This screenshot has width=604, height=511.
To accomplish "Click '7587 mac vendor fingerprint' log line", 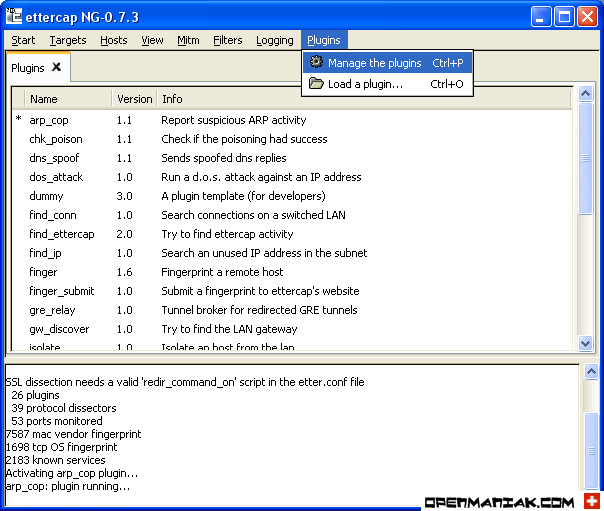I will pos(73,434).
